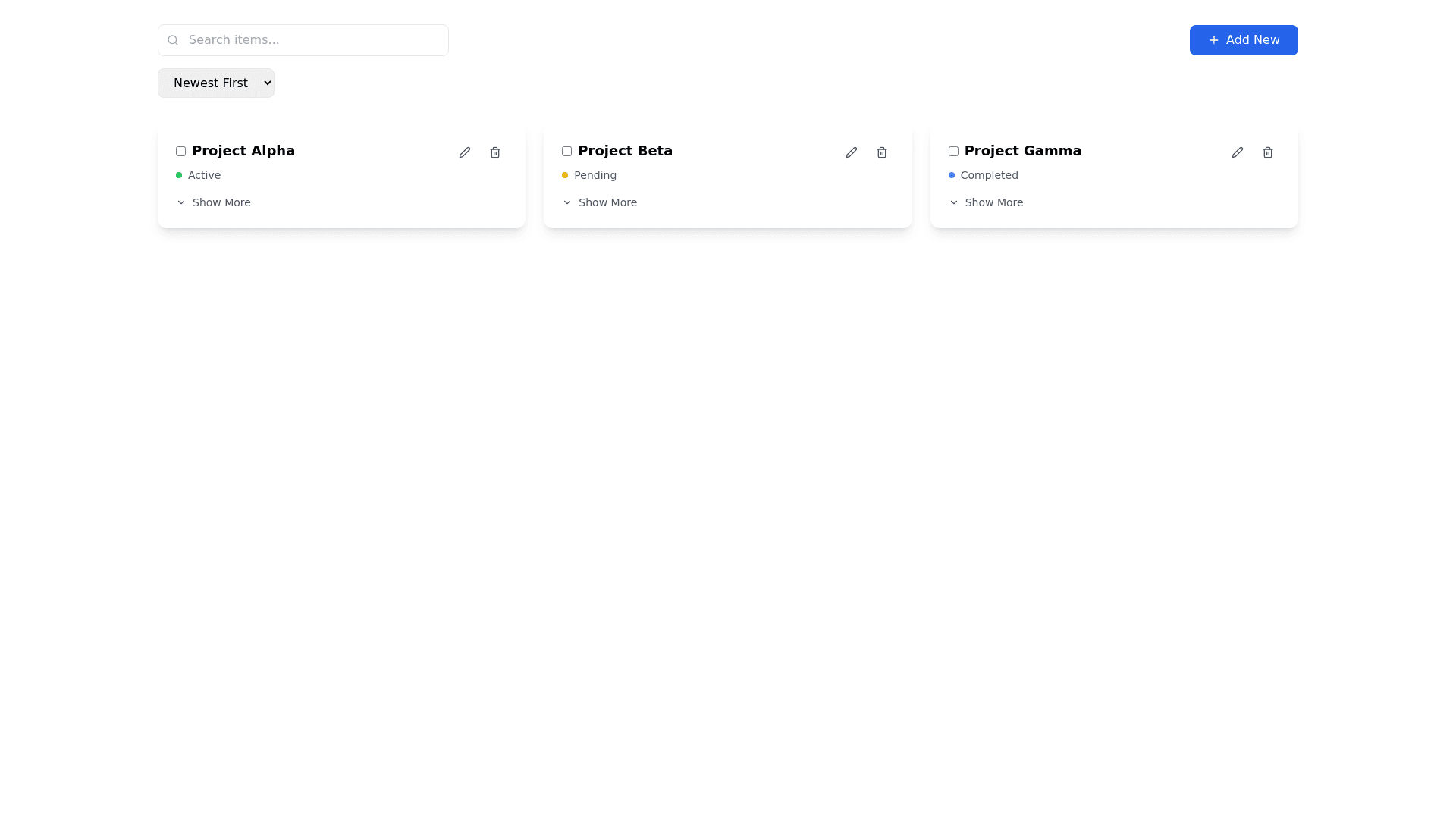This screenshot has height=819, width=1456.
Task: Delete Project Gamma with trash icon
Action: pyautogui.click(x=1267, y=152)
